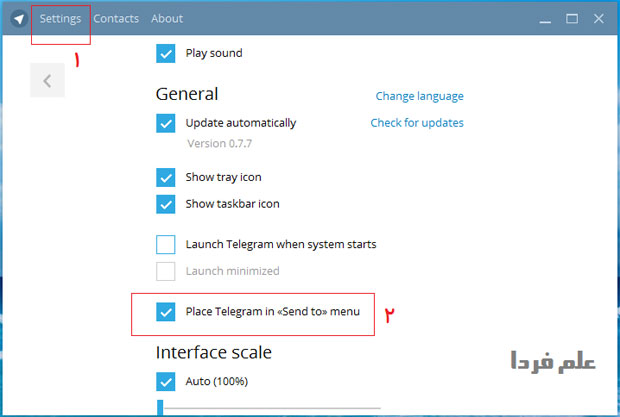Click the Change language link
The image size is (620, 417).
point(419,96)
